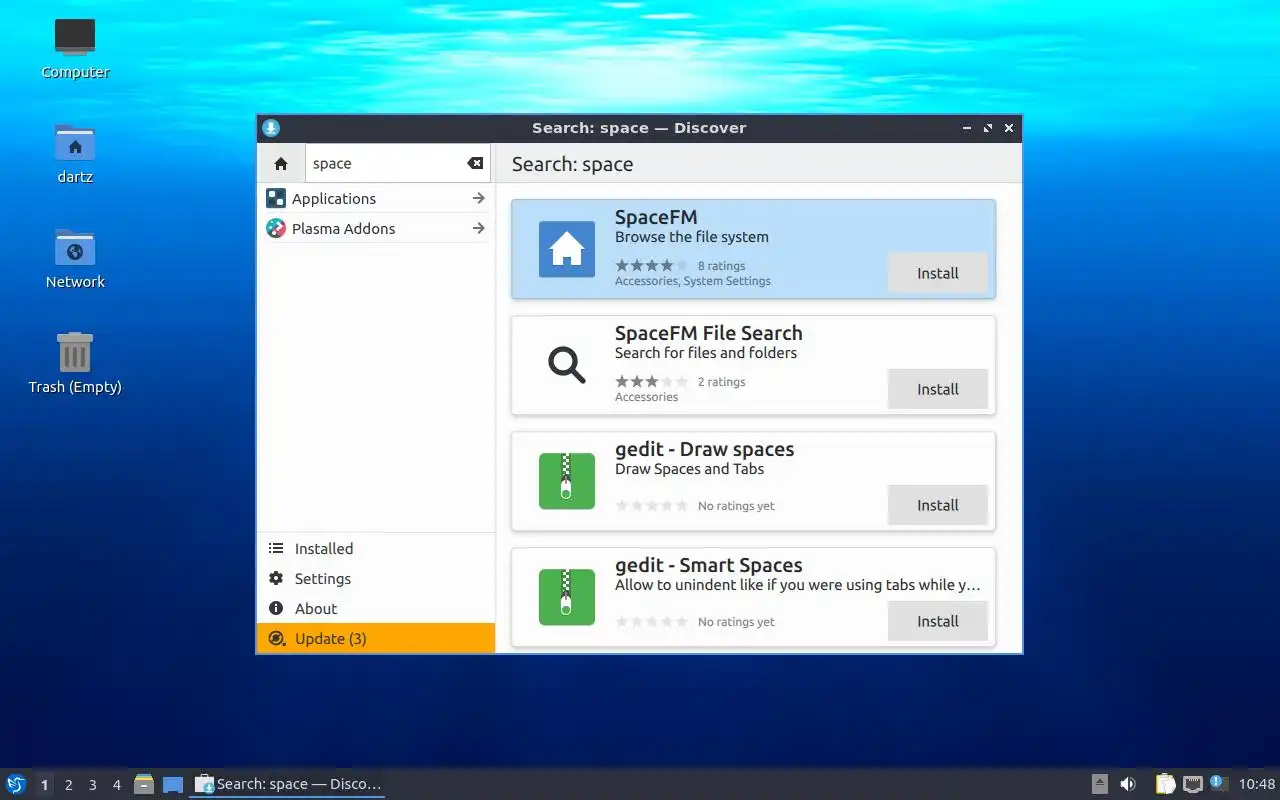Minimize the Discover window
This screenshot has height=800, width=1280.
click(x=967, y=128)
